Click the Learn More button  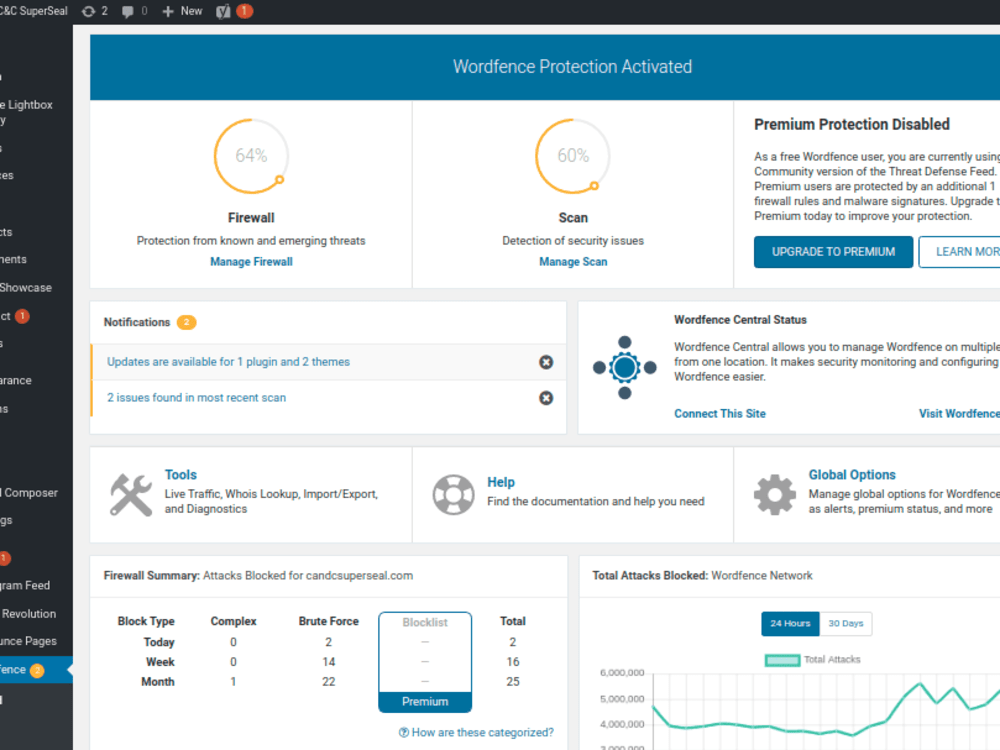[x=959, y=252]
